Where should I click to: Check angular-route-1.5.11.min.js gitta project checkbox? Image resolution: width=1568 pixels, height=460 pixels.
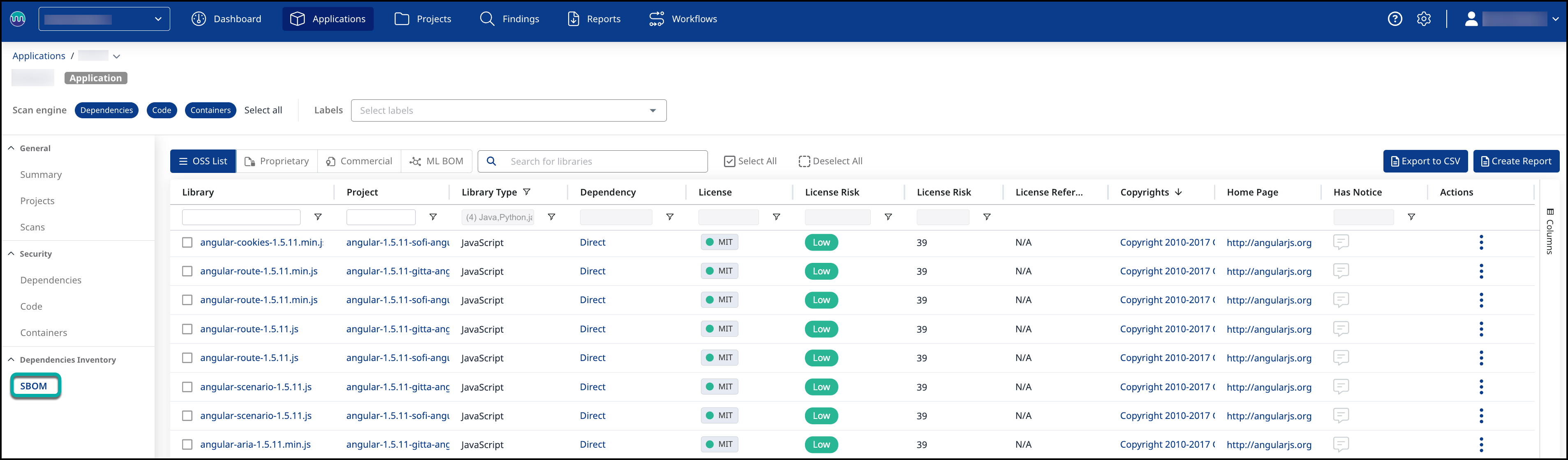187,271
